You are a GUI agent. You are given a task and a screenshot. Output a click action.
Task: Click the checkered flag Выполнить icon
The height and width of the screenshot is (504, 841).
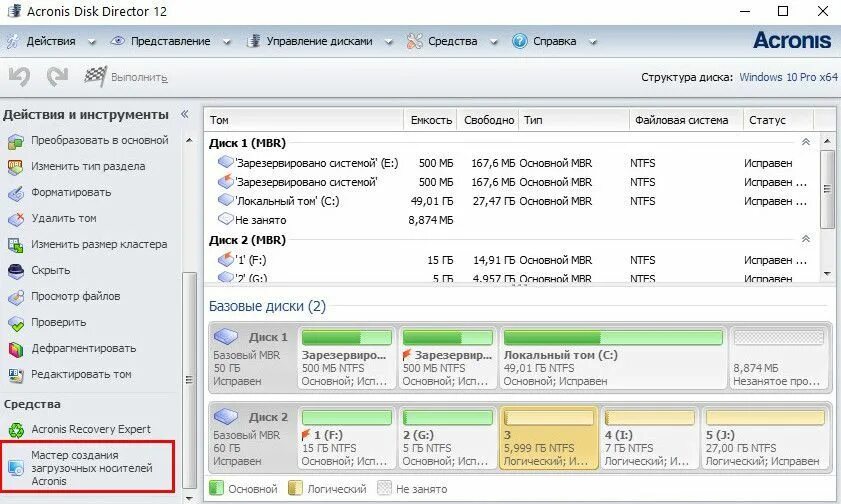[95, 76]
